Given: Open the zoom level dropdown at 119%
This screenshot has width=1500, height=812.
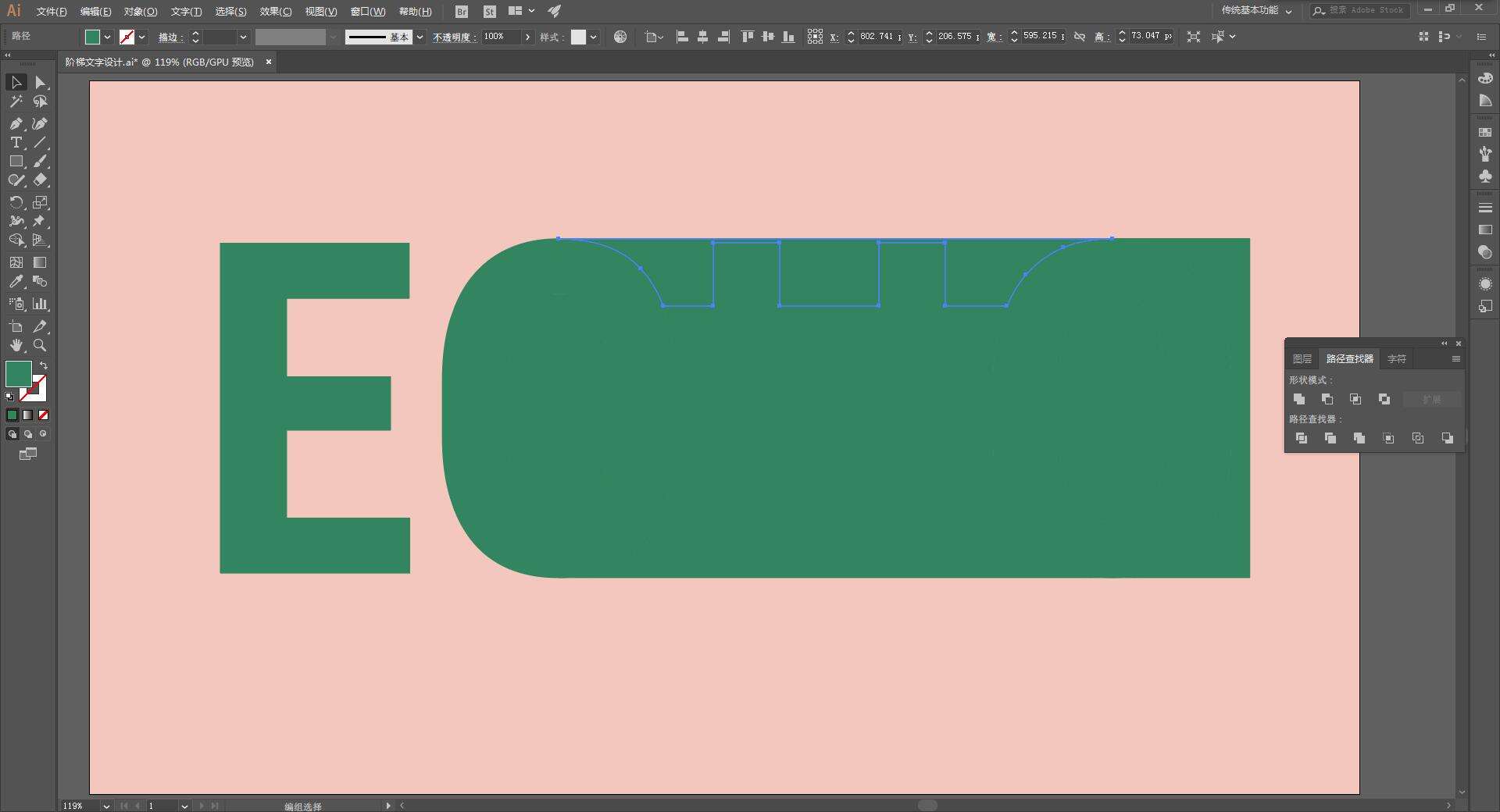Looking at the screenshot, I should (106, 806).
